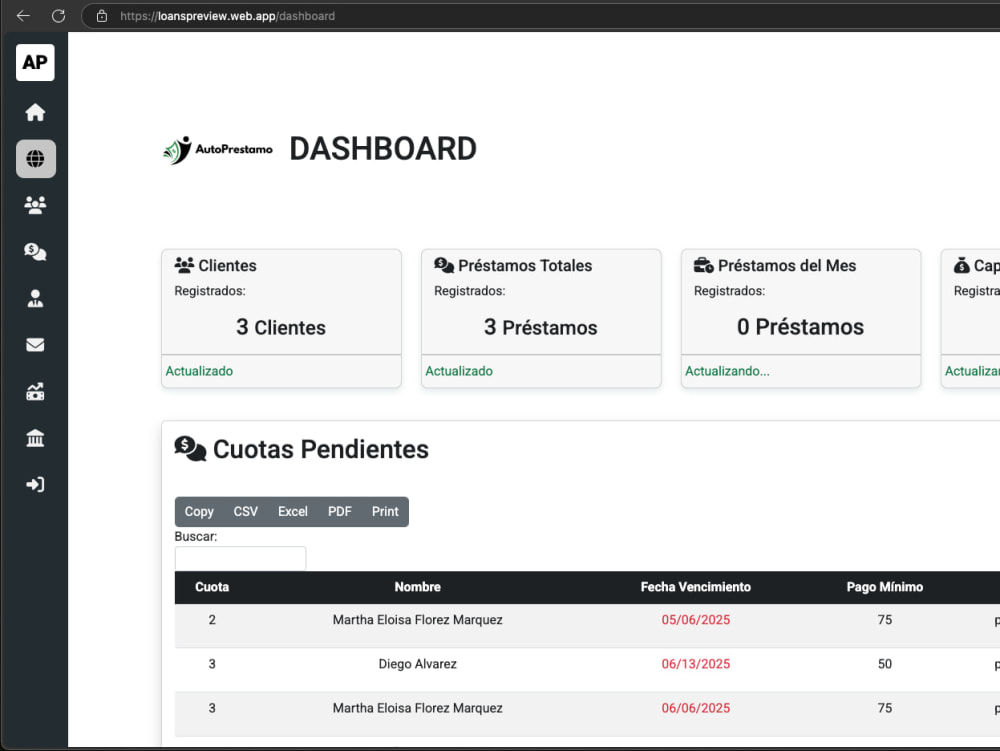Select the globe dashboard icon in sidebar

(36, 159)
